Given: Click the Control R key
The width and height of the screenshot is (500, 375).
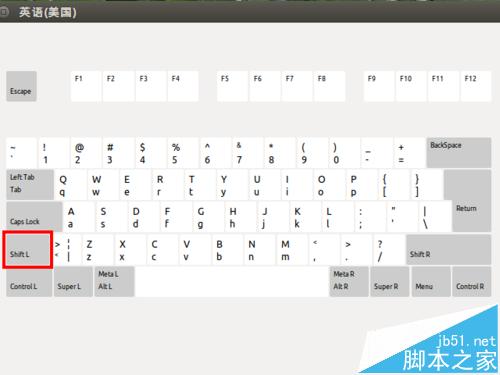Looking at the screenshot, I should coord(471,281).
